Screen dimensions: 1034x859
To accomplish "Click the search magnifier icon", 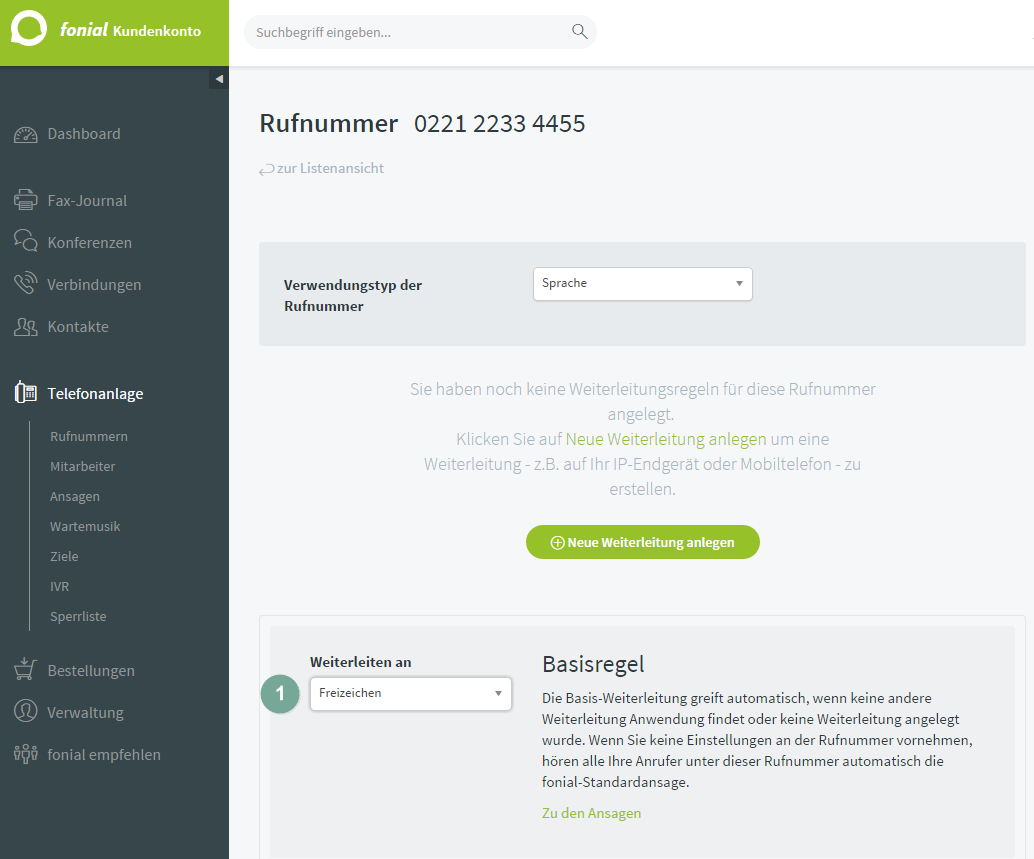I will 580,32.
